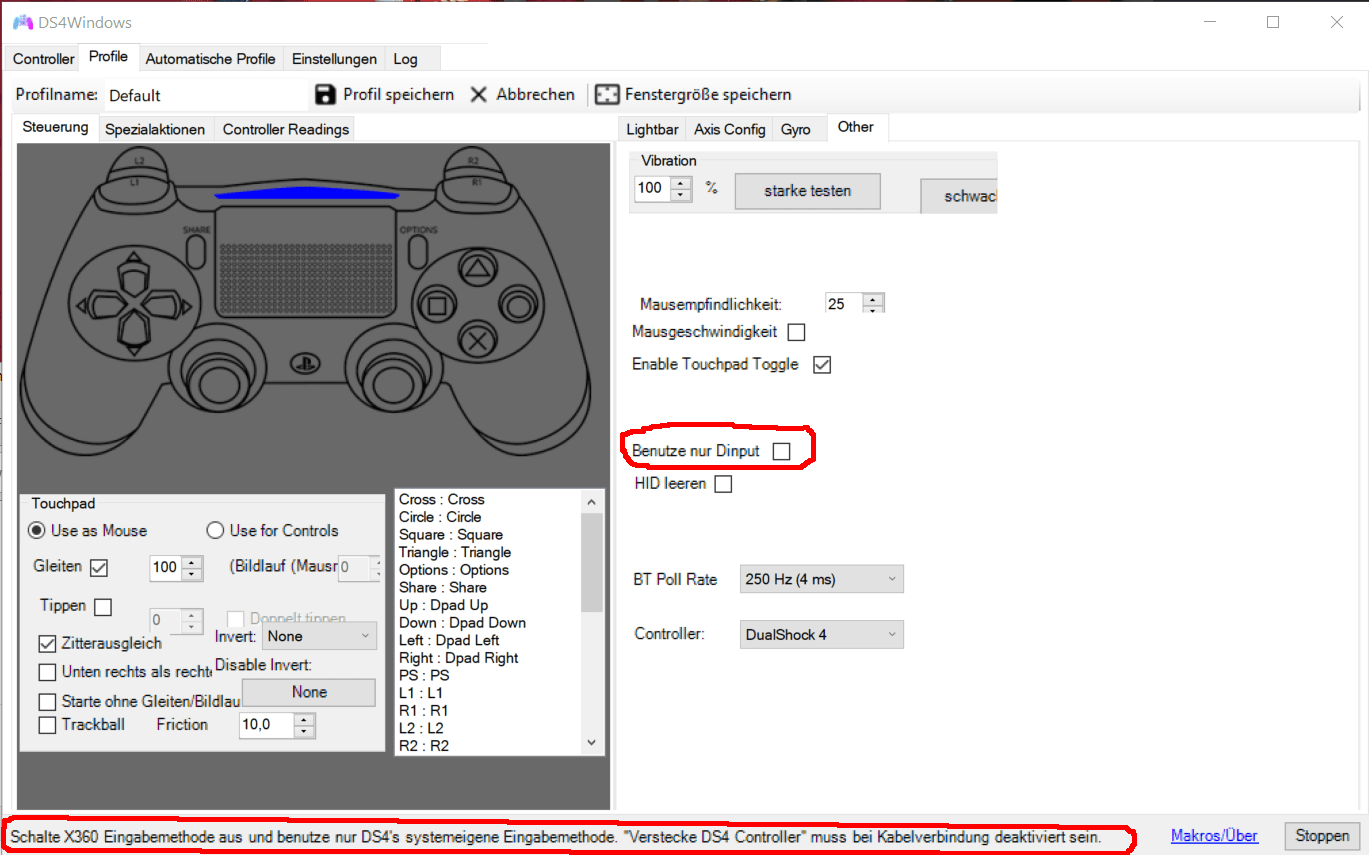Click starke testen vibration button
This screenshot has height=855, width=1369.
pyautogui.click(x=808, y=191)
